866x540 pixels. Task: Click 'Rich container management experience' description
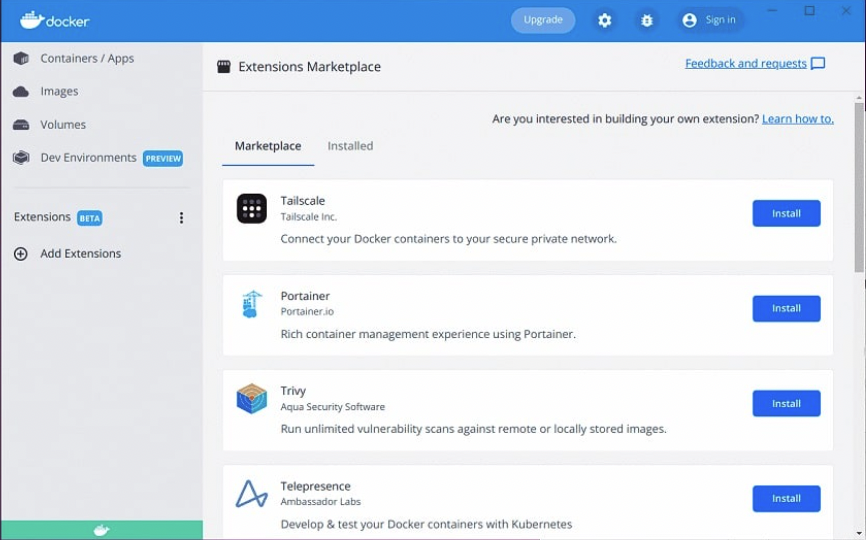pos(428,334)
